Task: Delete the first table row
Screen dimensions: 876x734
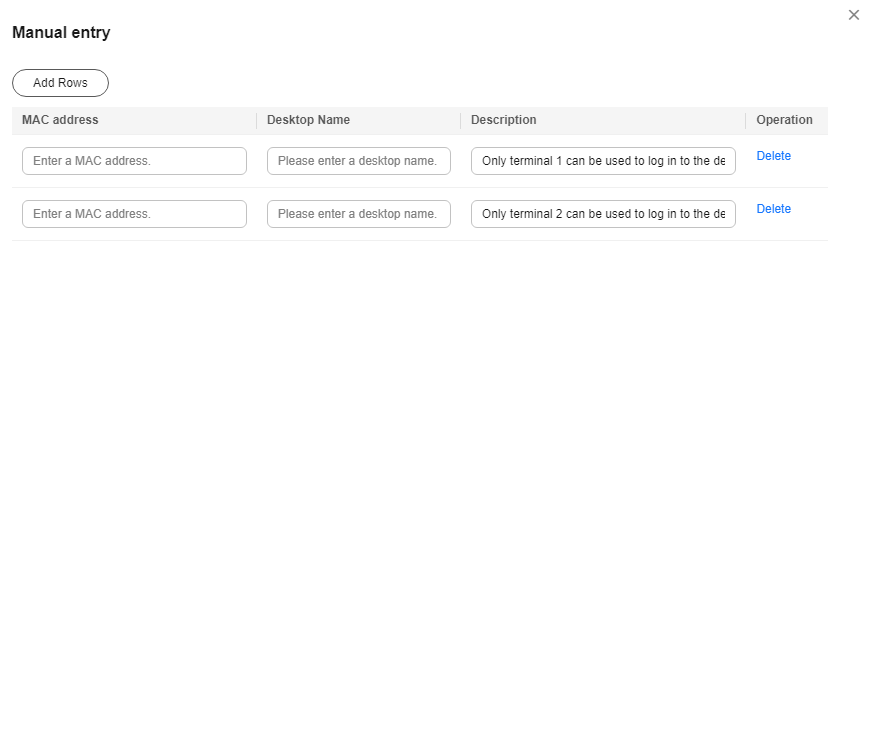Action: click(x=773, y=156)
